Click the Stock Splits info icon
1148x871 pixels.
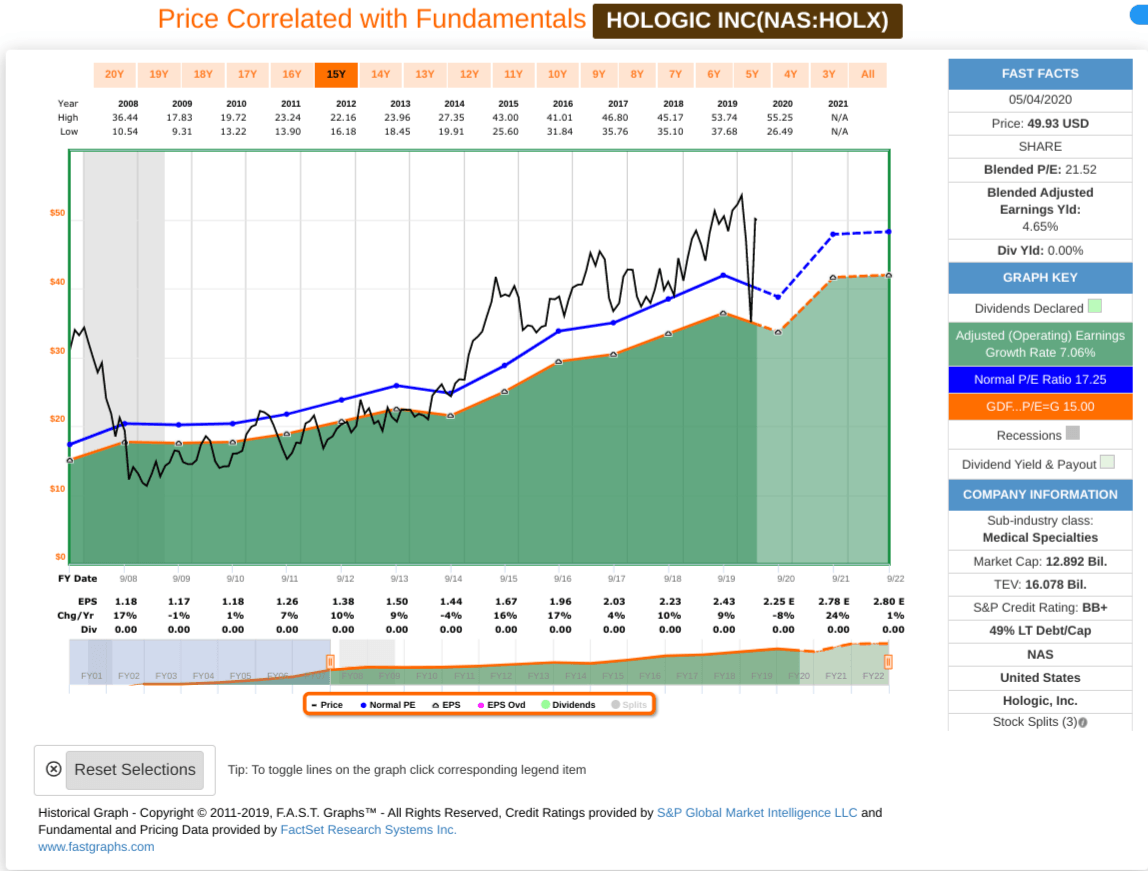coord(1083,722)
